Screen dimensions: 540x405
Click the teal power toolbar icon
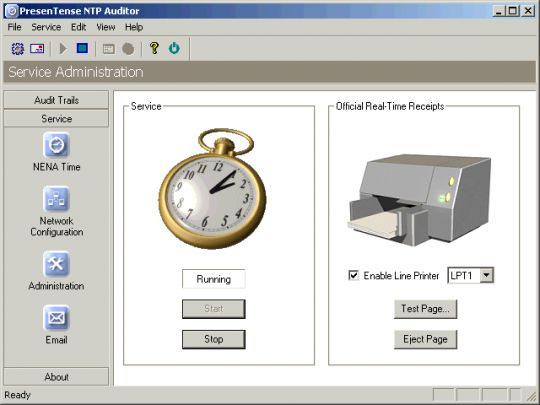click(174, 48)
